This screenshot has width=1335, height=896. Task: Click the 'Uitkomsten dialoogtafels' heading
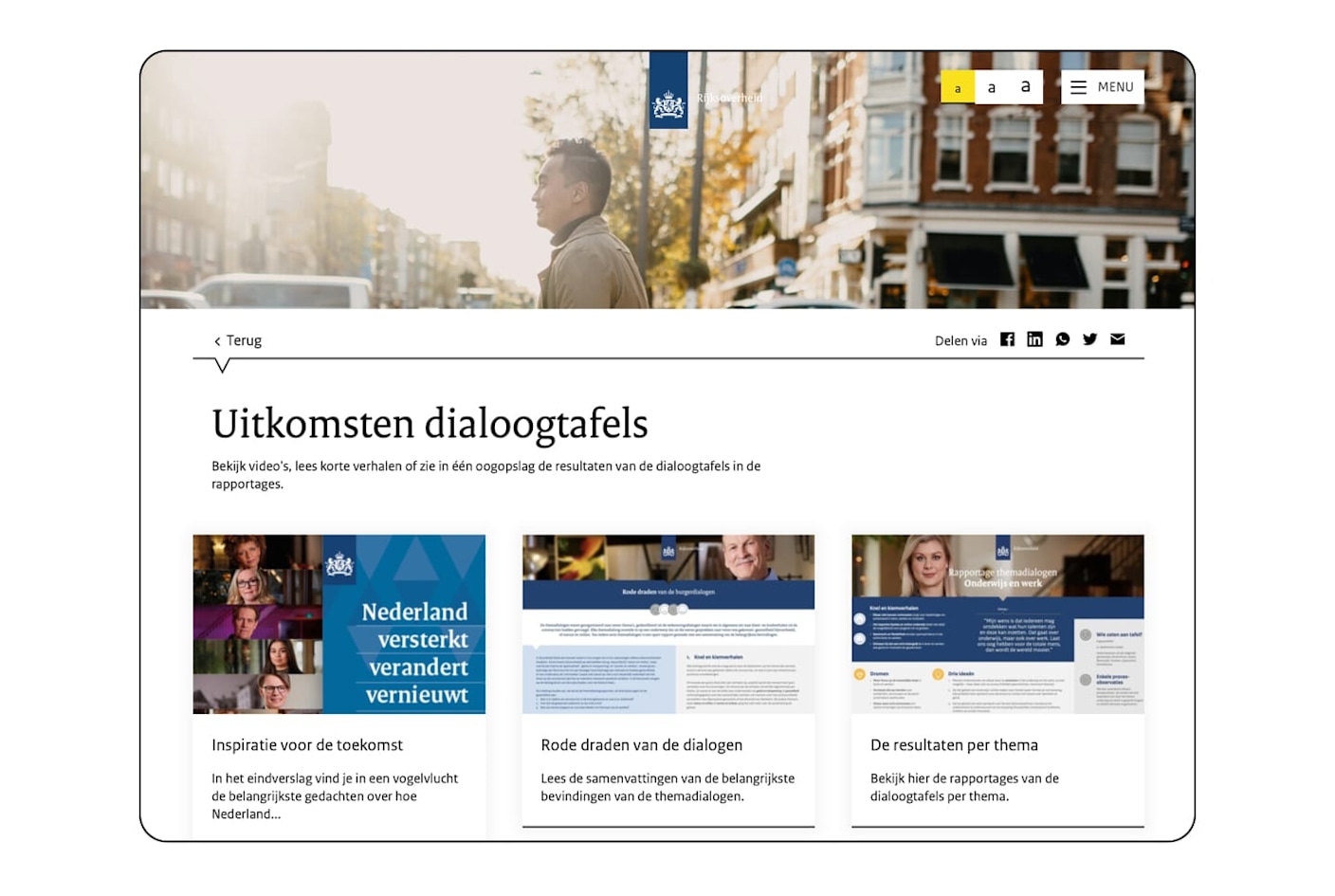point(430,424)
